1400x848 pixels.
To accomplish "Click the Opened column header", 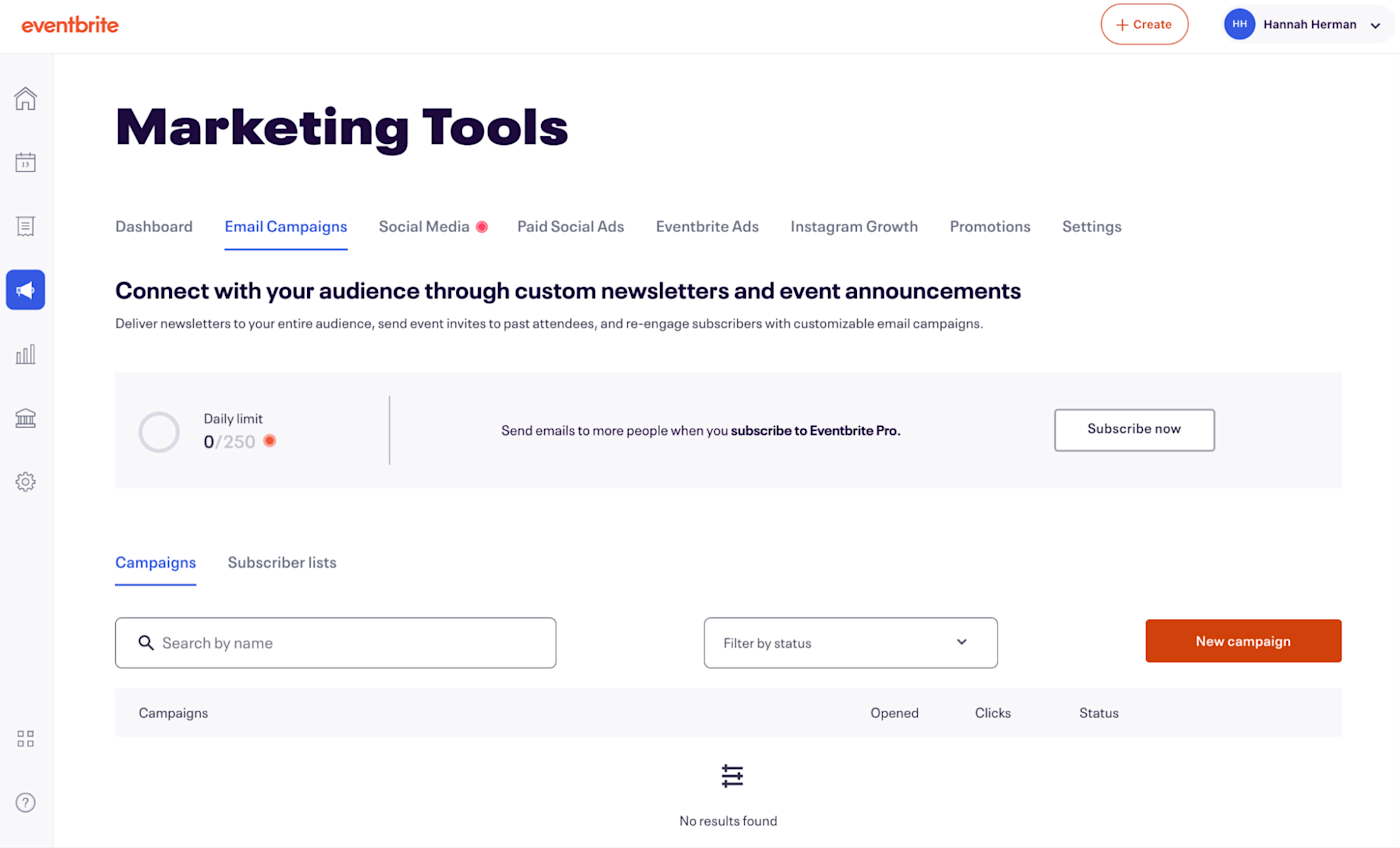I will tap(894, 713).
